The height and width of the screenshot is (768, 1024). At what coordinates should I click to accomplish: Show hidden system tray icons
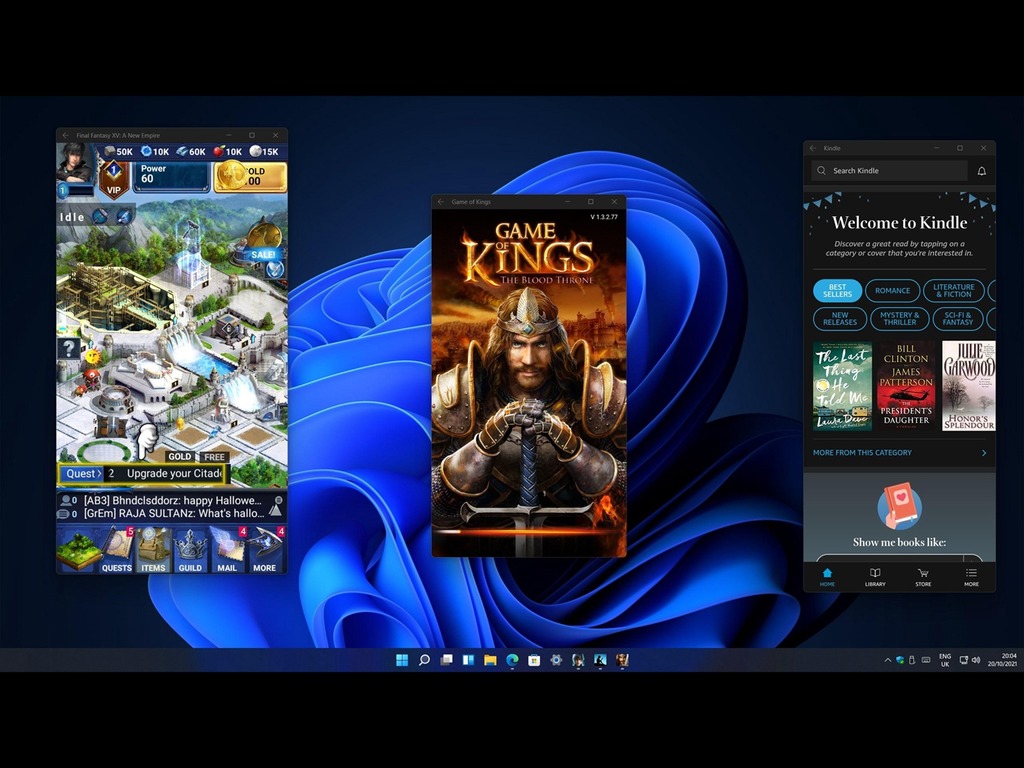(x=888, y=660)
